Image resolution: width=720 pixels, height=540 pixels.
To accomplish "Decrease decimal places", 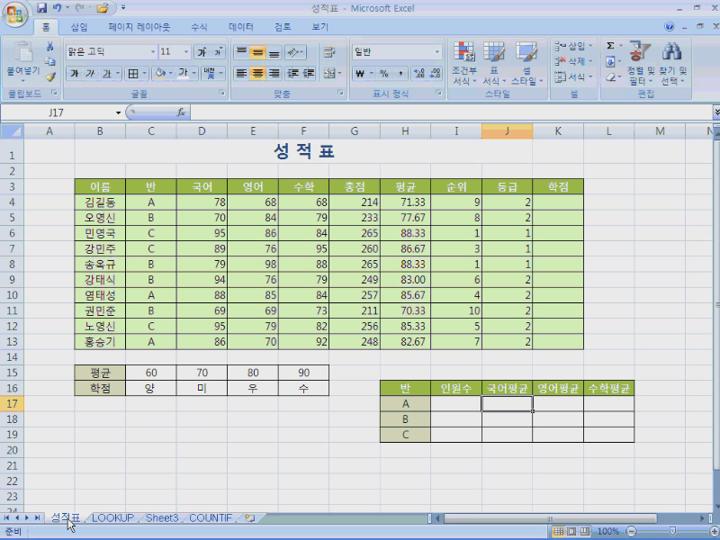I will [435, 73].
